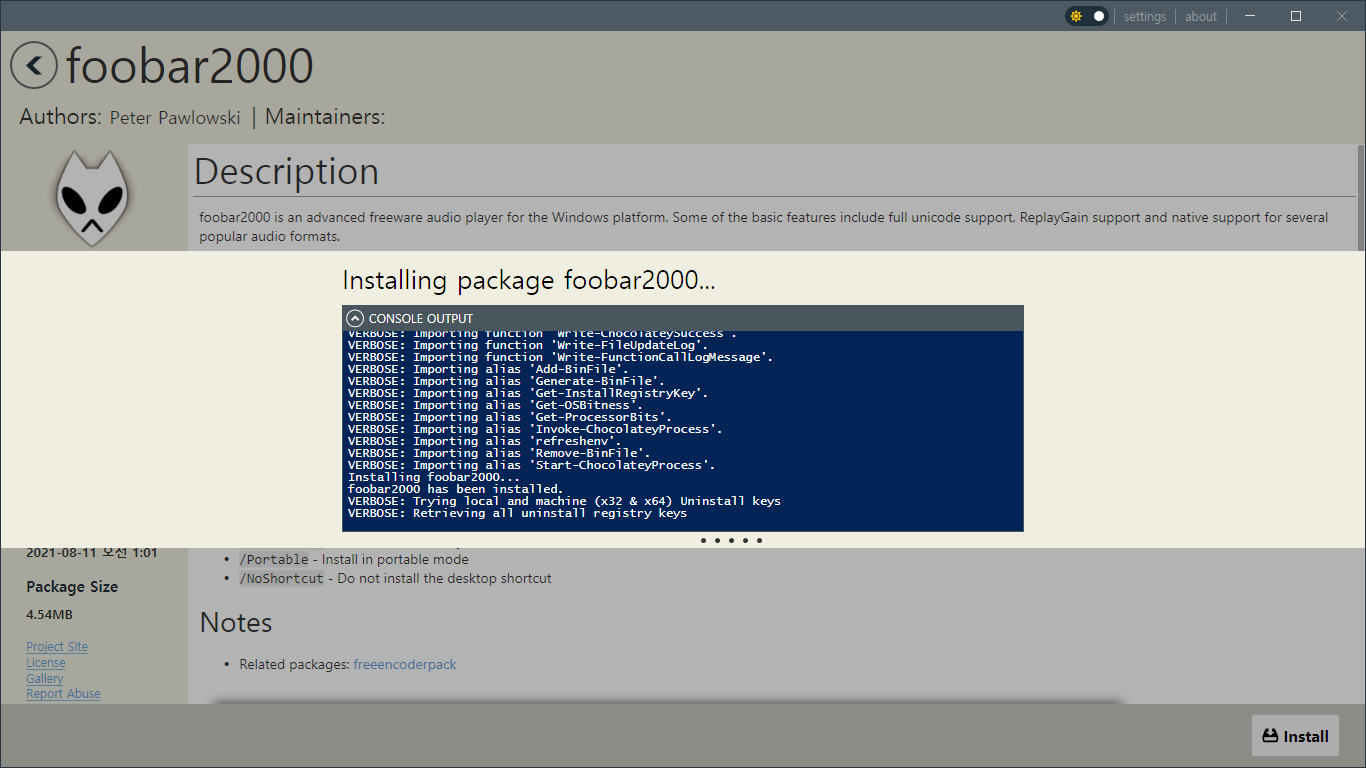Screen dimensions: 1366x768
Task: Click the 'foobar2000 has been installed.' line
Action: (x=455, y=489)
